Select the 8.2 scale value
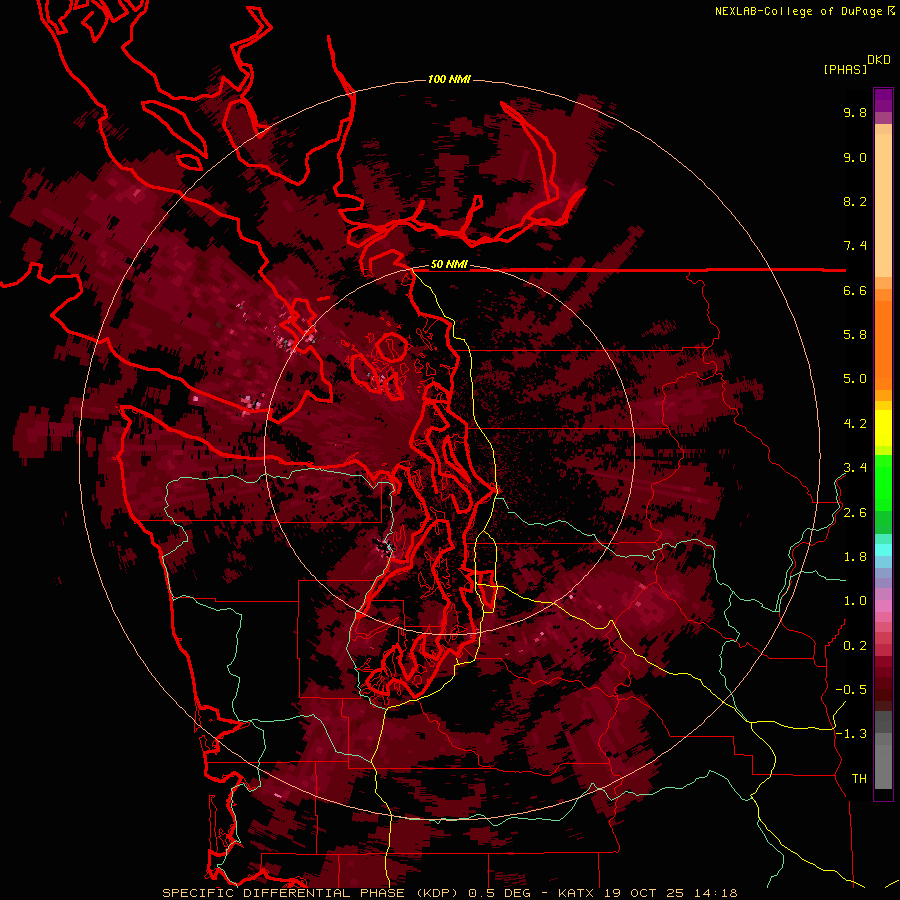 pos(855,201)
